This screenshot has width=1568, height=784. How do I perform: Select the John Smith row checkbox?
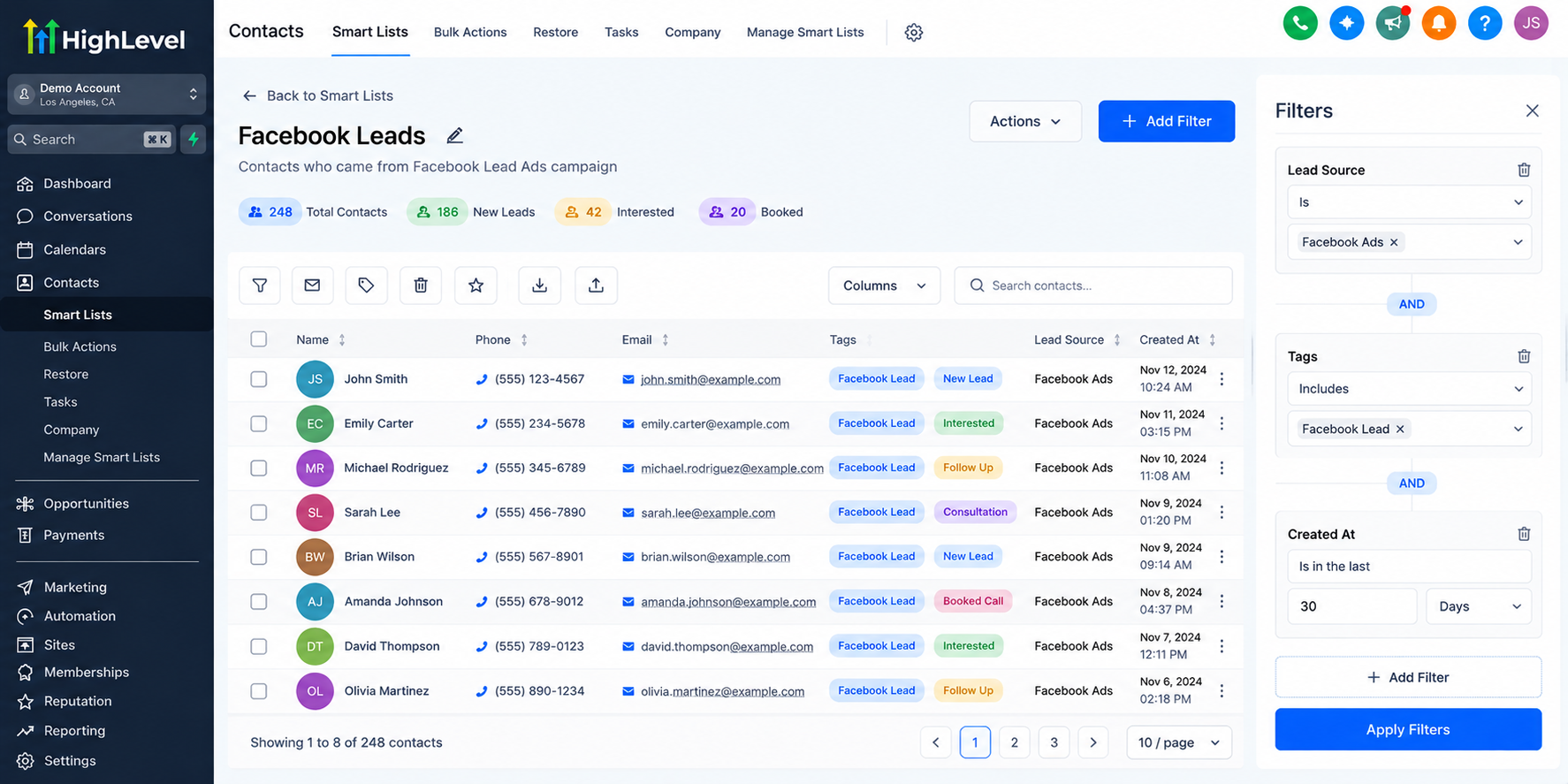259,379
